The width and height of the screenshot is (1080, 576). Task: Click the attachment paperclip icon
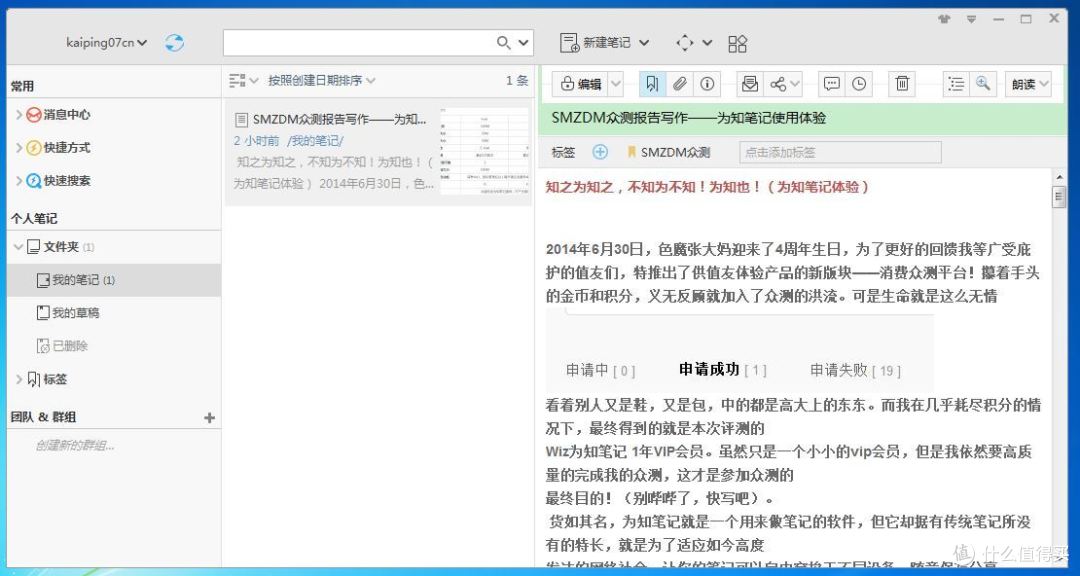click(680, 84)
